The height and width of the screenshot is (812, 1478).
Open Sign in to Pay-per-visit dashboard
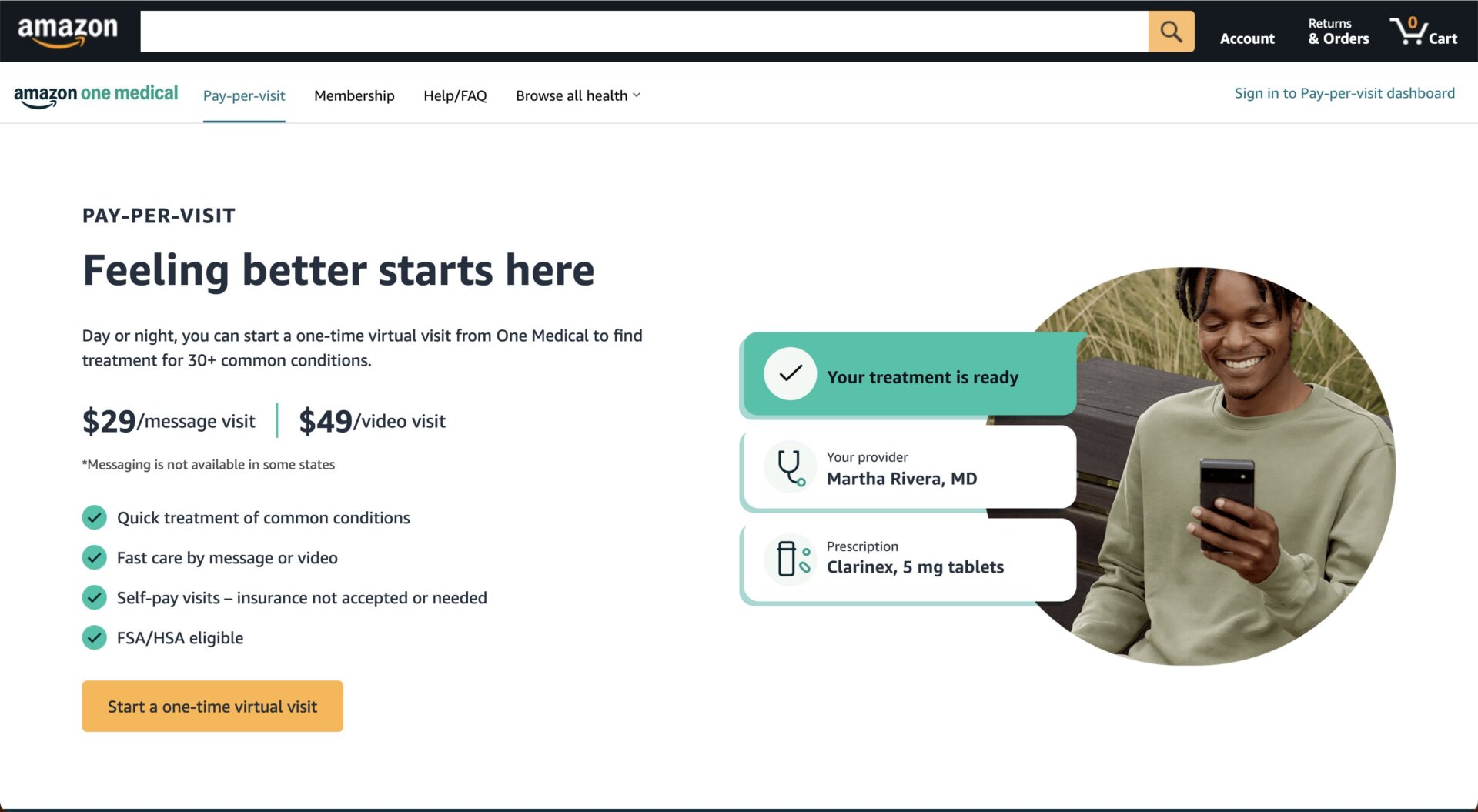[x=1344, y=92]
